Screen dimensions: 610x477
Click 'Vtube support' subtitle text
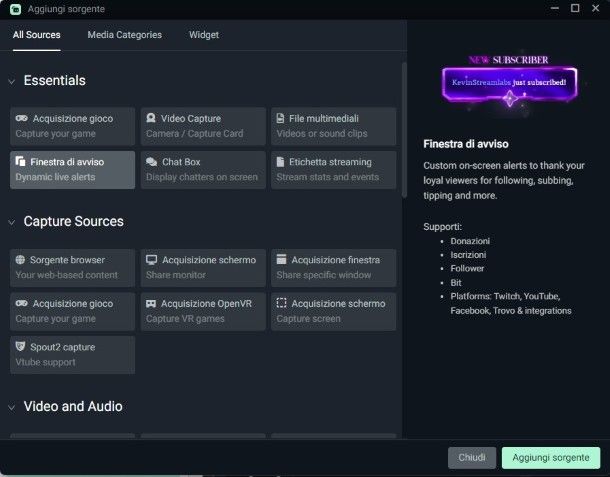pyautogui.click(x=46, y=362)
